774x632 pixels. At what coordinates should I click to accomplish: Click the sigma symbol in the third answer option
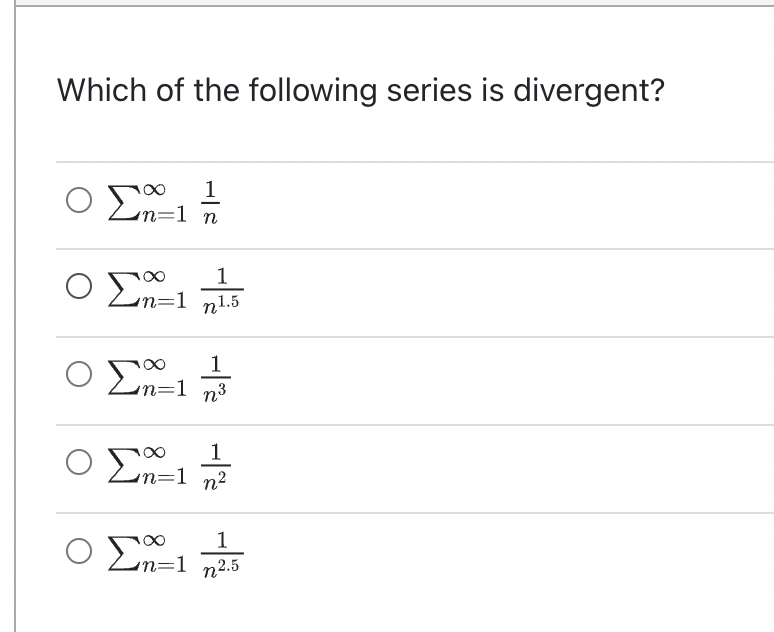coord(124,378)
